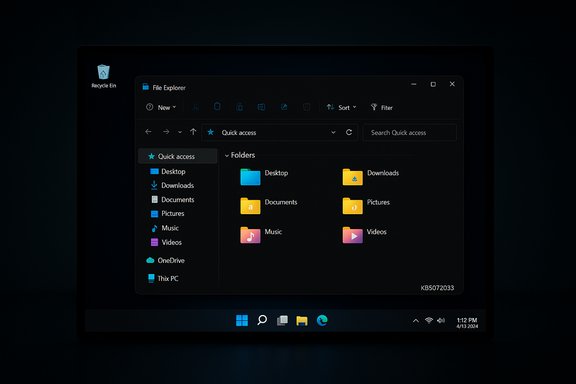Screen dimensions: 576x384
Task: Select Downloads in the sidebar
Action: (173, 186)
